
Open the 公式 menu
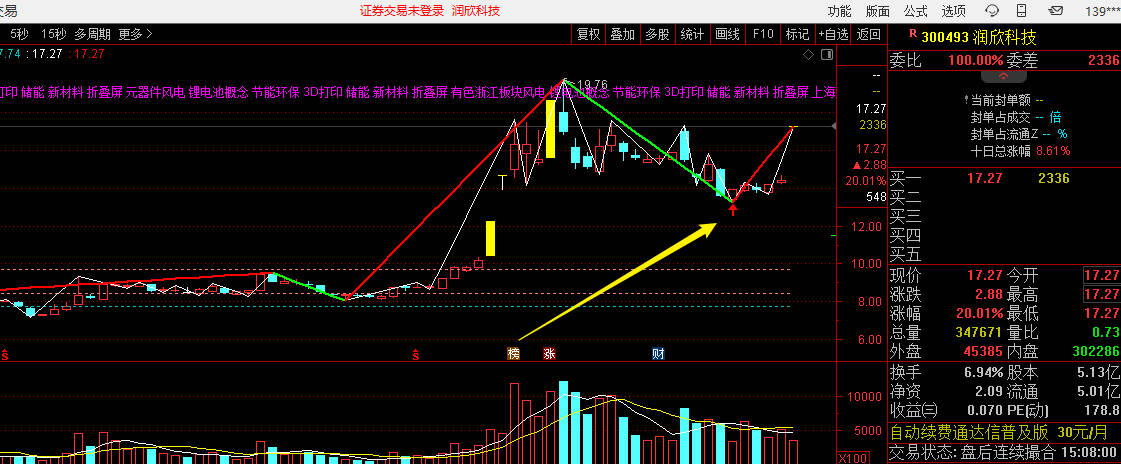tap(915, 11)
